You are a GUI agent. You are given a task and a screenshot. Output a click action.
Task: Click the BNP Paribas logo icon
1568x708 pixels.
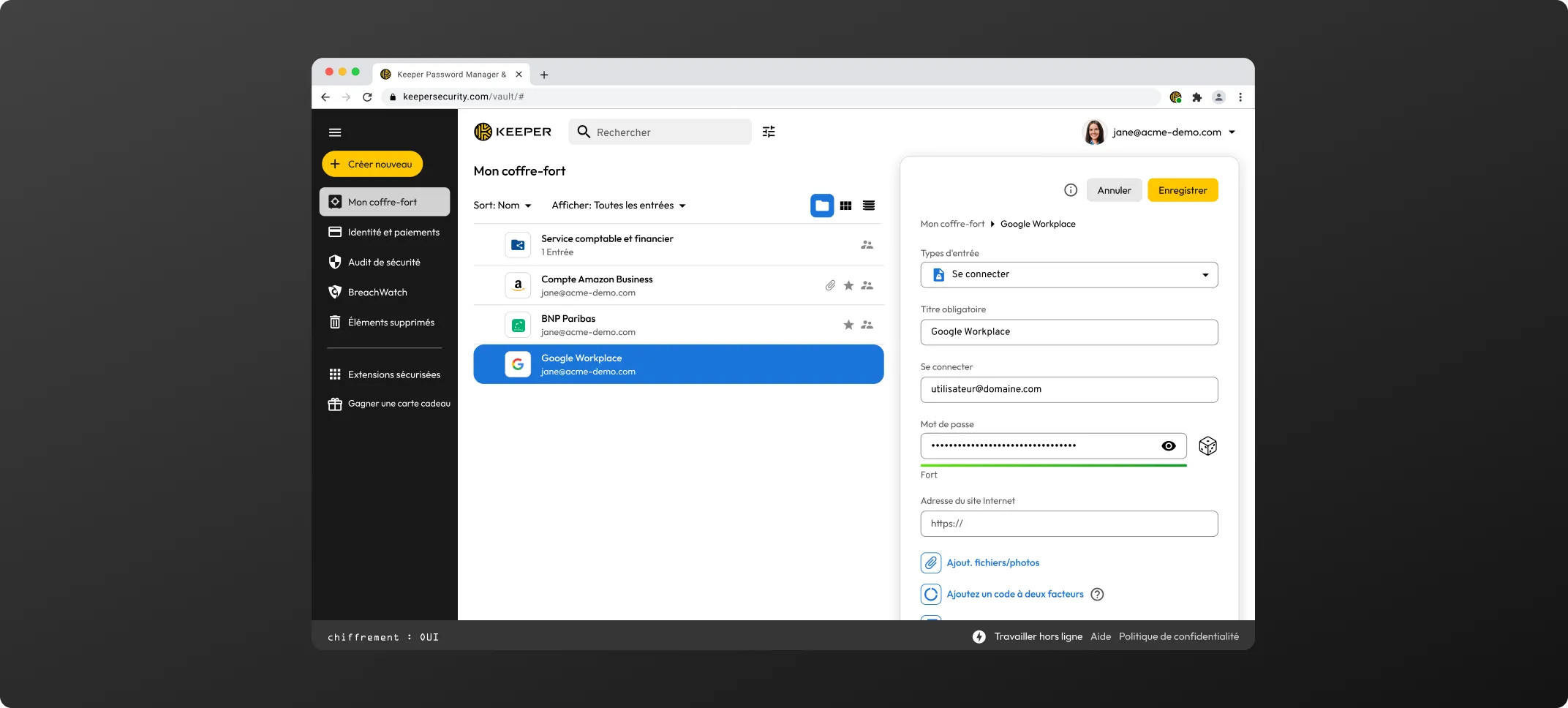(x=518, y=325)
